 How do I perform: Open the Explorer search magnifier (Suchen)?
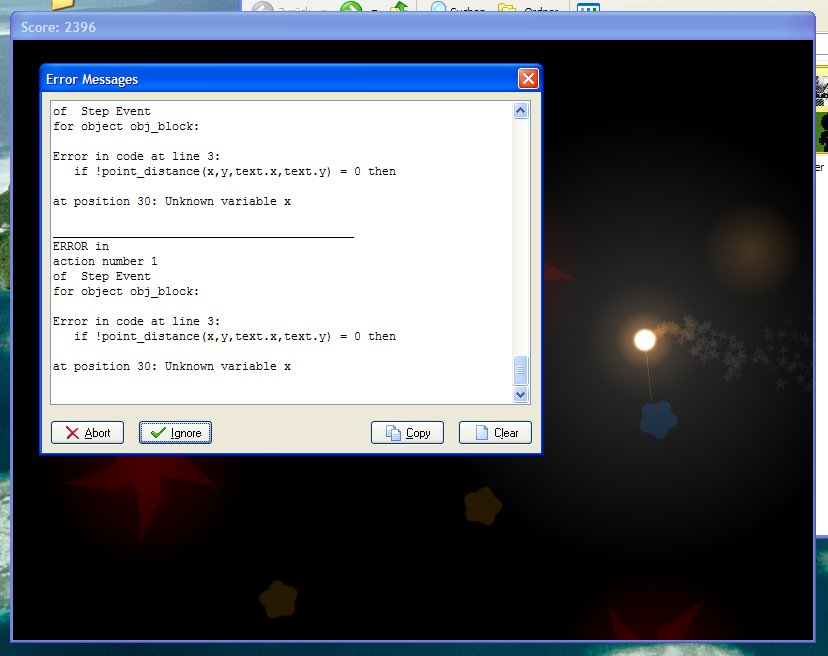(440, 10)
